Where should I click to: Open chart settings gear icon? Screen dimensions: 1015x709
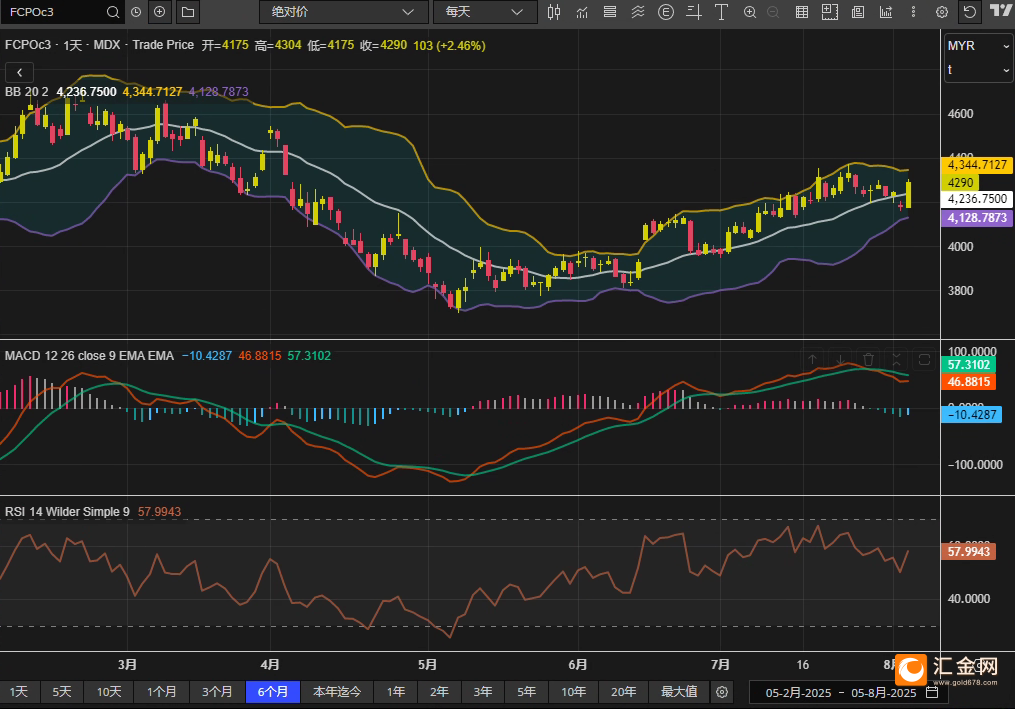coord(941,12)
